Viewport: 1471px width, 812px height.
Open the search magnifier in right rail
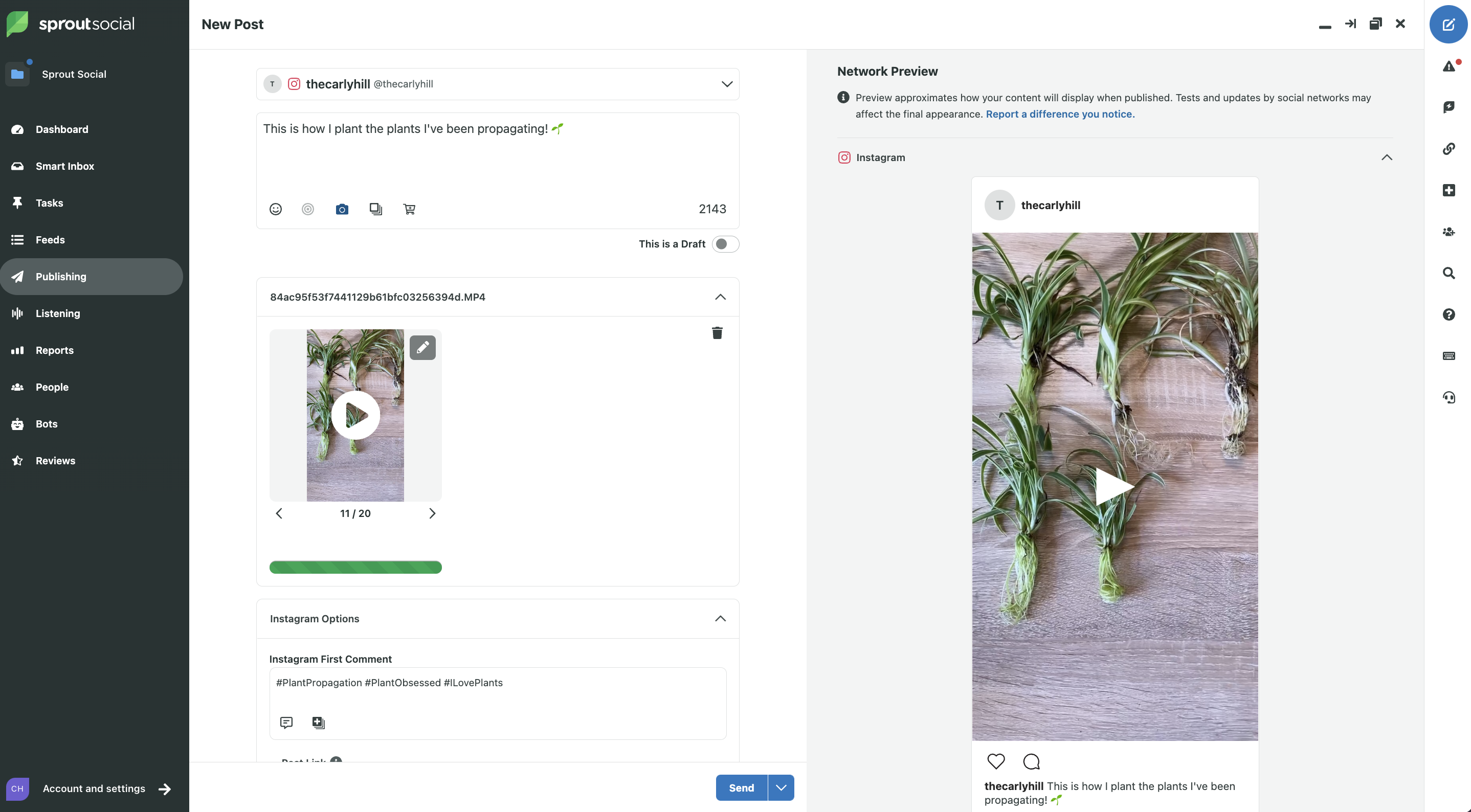pos(1448,273)
